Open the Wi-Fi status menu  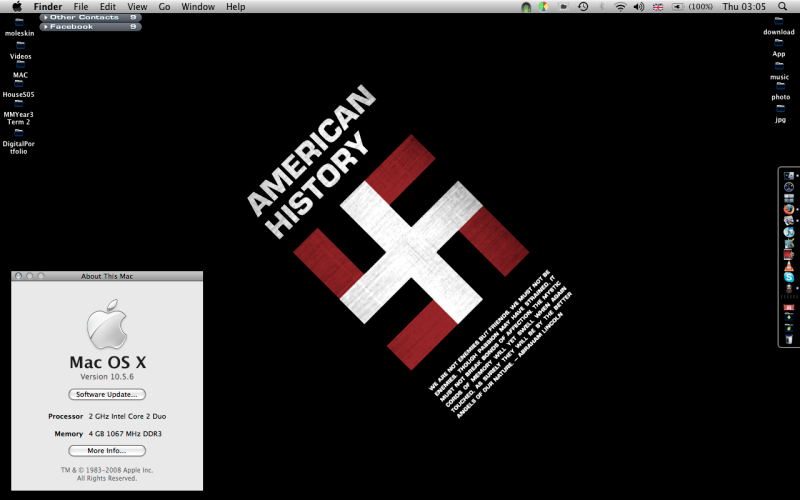coord(620,7)
